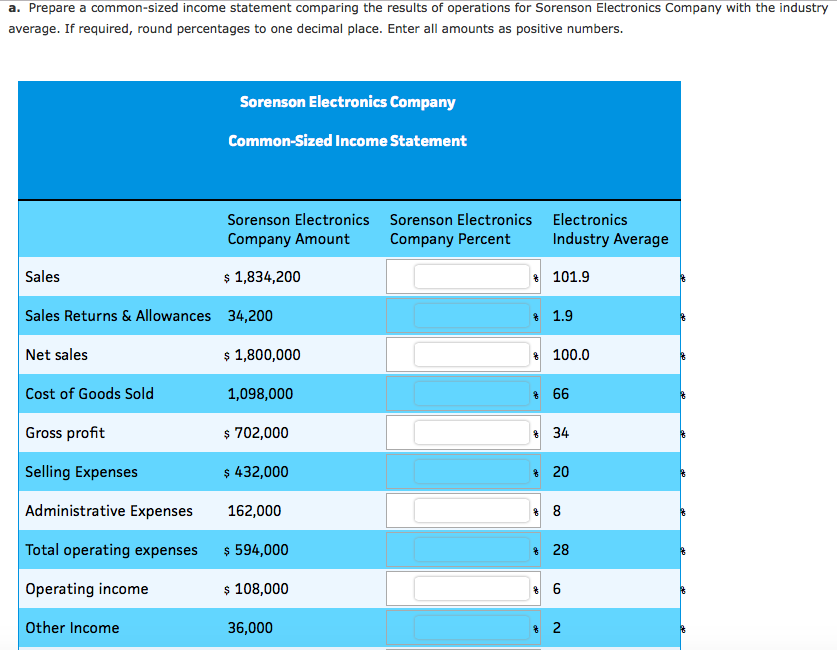Select the Net sales row label
837x650 pixels.
(x=56, y=354)
